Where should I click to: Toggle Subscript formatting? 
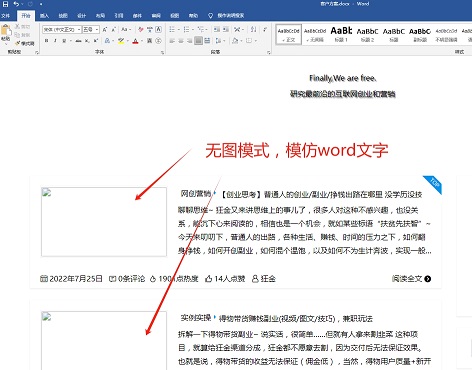[x=87, y=41]
